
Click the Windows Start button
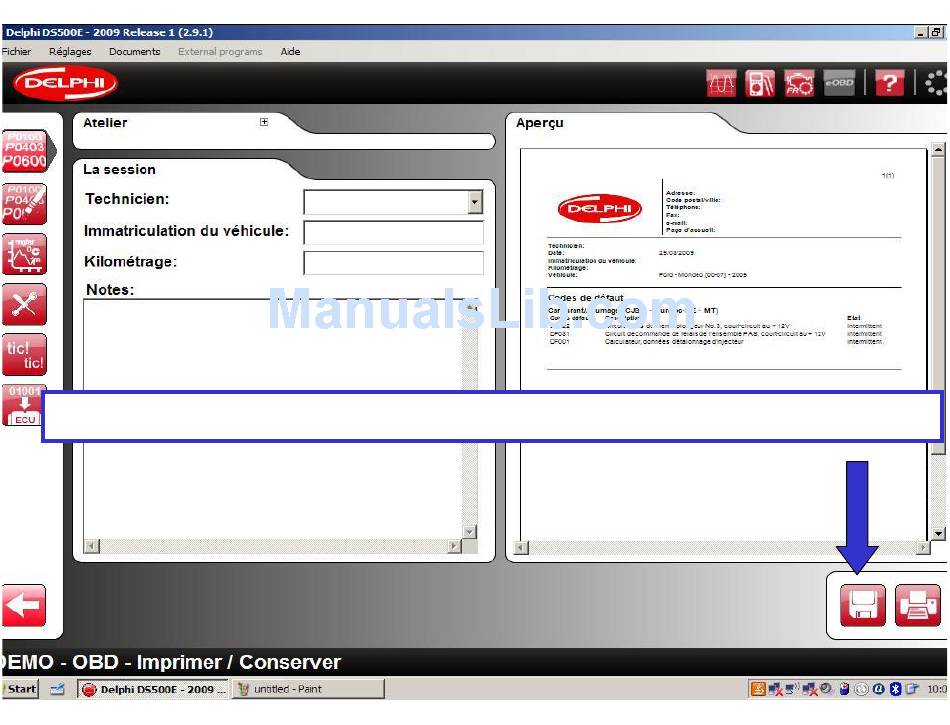point(20,689)
